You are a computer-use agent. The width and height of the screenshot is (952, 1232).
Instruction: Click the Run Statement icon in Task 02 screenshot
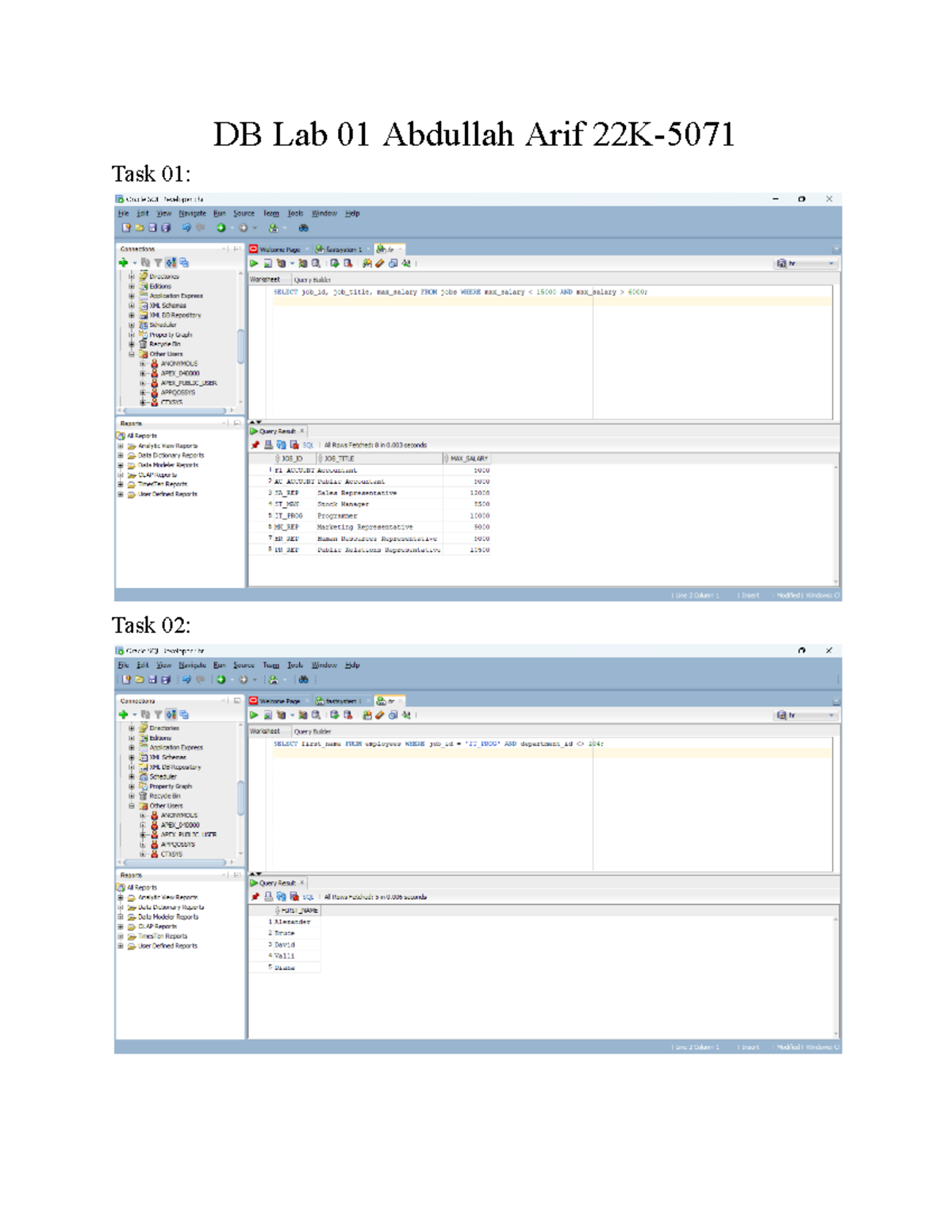[x=254, y=715]
